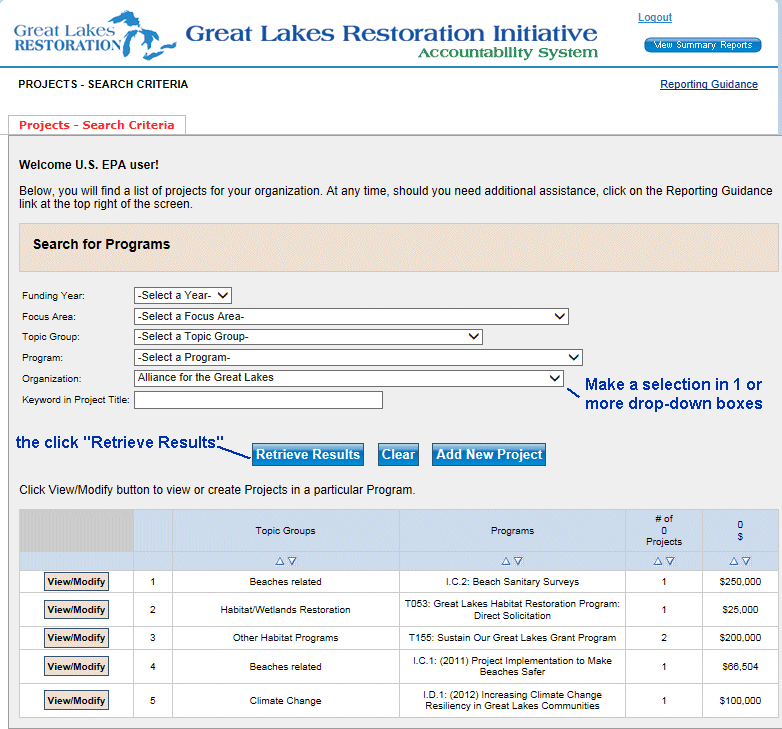The width and height of the screenshot is (782, 729).
Task: Click 'I.C.1: (2011) Project Implementation' program cell
Action: pyautogui.click(x=512, y=666)
